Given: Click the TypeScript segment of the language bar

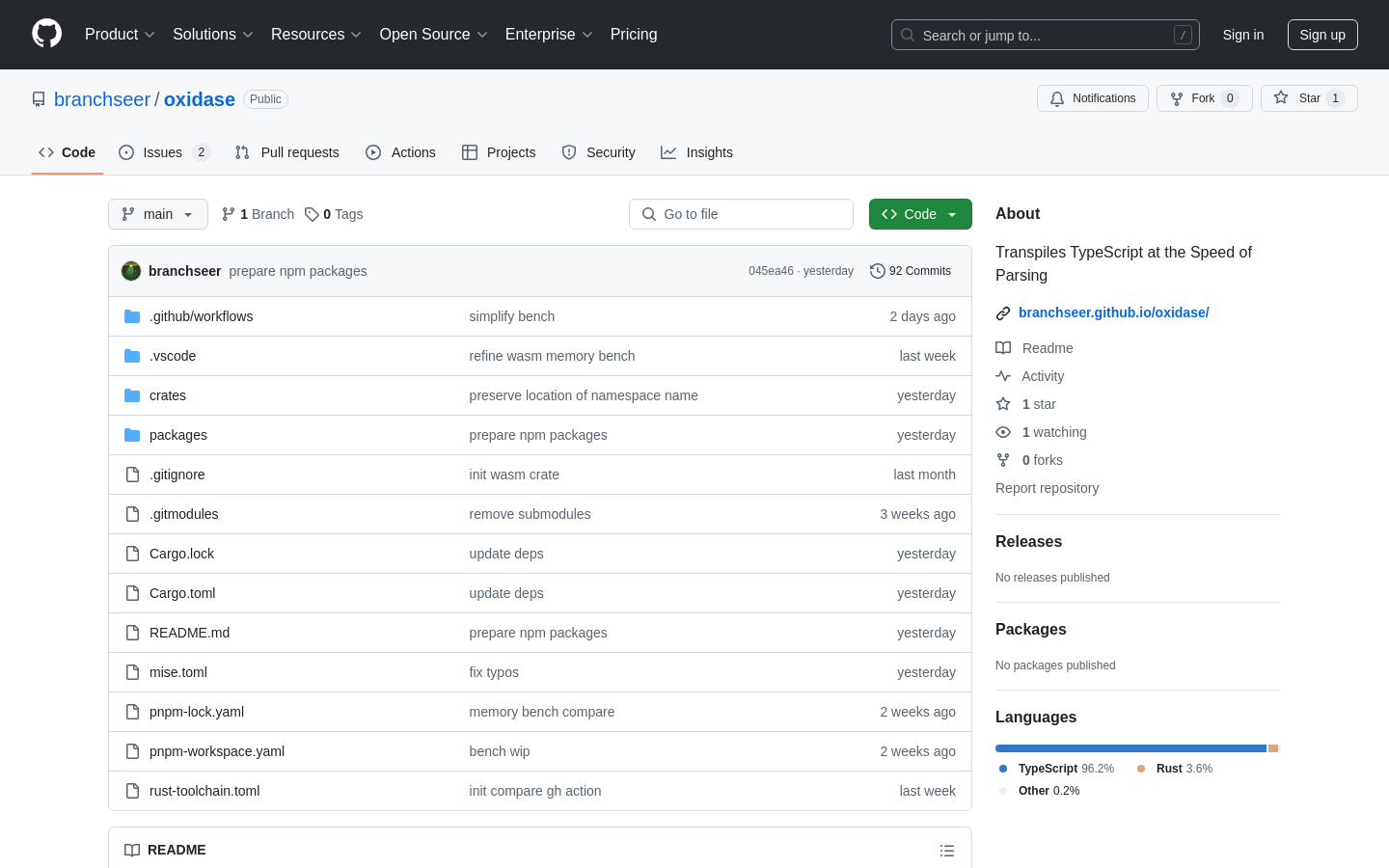Looking at the screenshot, I should [x=1130, y=748].
